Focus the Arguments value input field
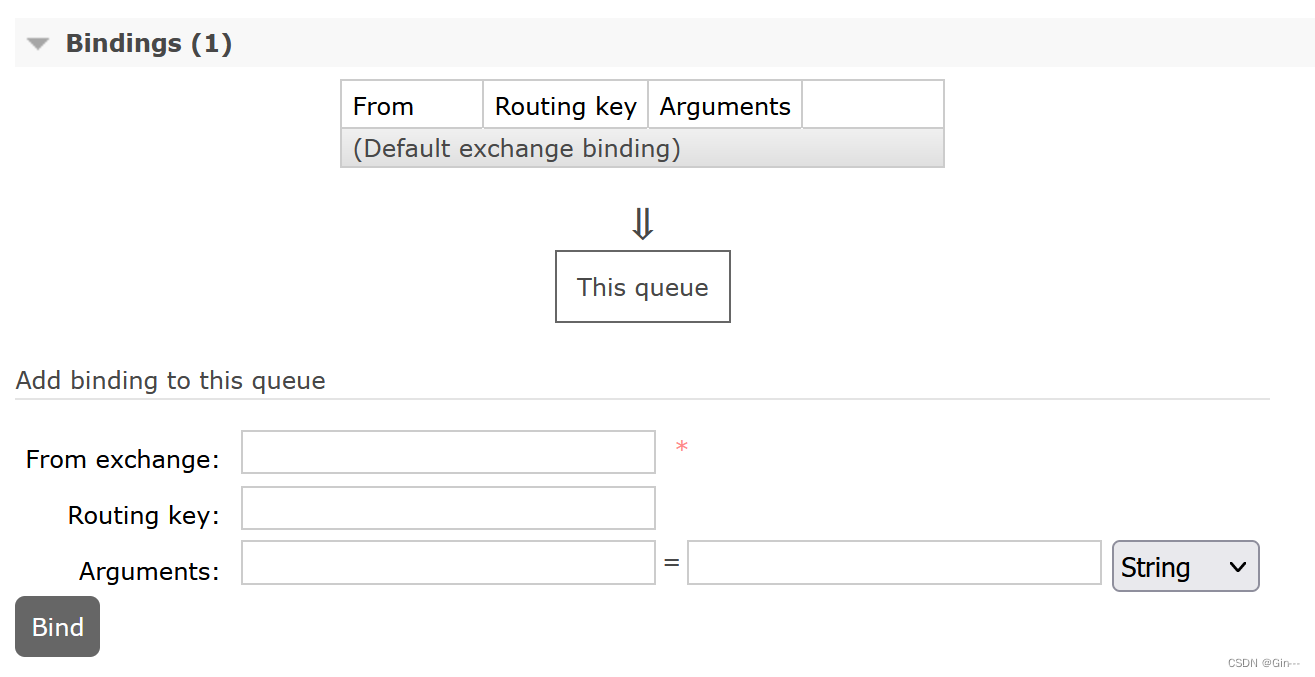The image size is (1315, 677). pos(894,563)
